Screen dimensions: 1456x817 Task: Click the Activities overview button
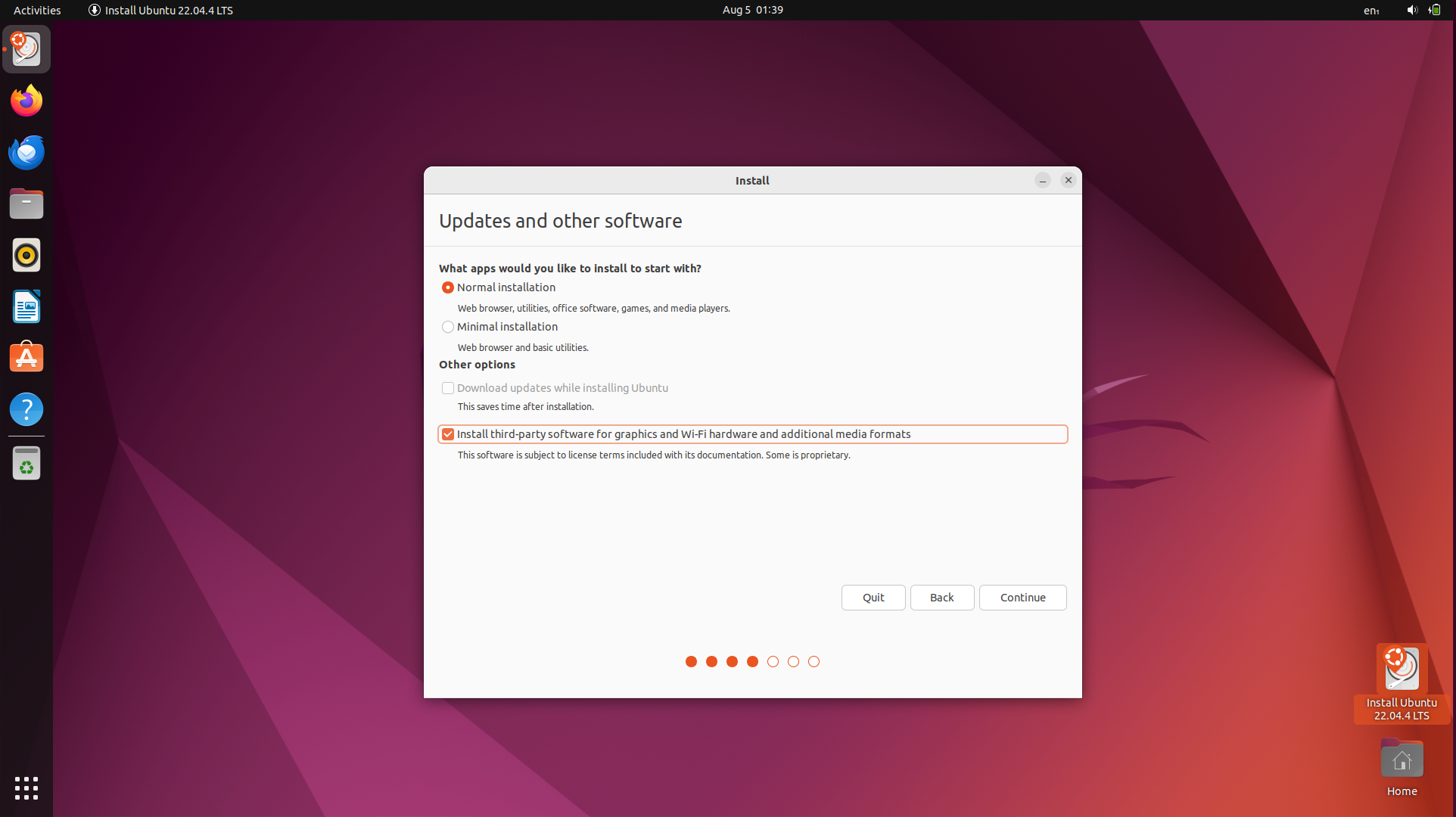(x=37, y=10)
